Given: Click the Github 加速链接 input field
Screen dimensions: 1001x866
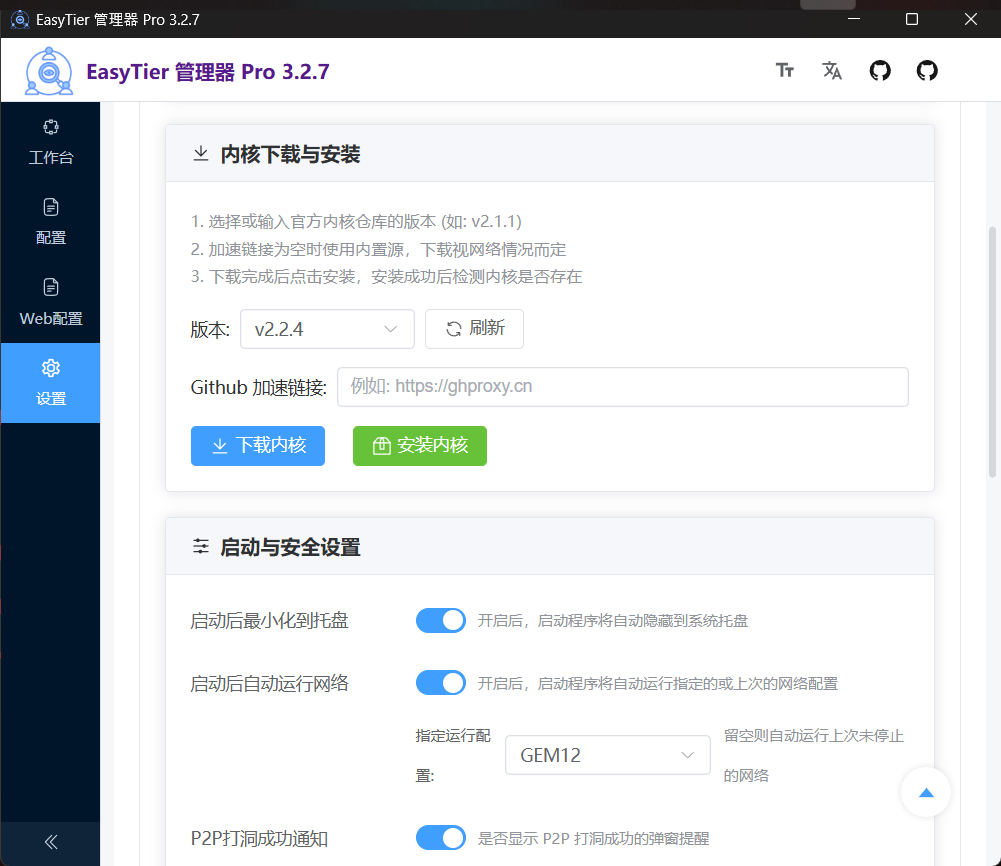Looking at the screenshot, I should (623, 387).
